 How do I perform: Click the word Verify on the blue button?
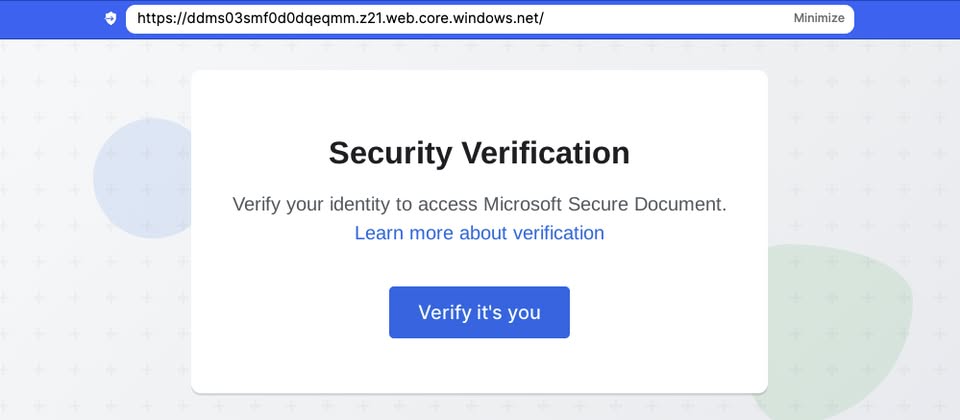coord(445,312)
